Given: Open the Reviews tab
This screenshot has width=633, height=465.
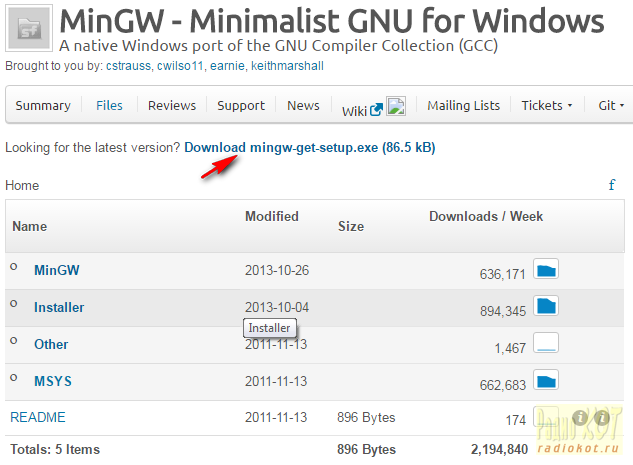Looking at the screenshot, I should coord(171,105).
